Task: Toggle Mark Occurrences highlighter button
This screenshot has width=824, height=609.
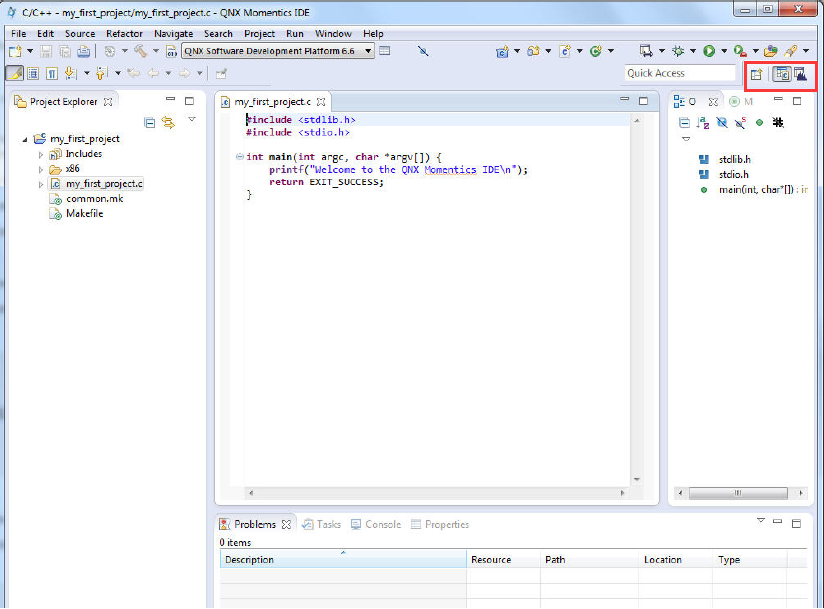Action: point(15,74)
